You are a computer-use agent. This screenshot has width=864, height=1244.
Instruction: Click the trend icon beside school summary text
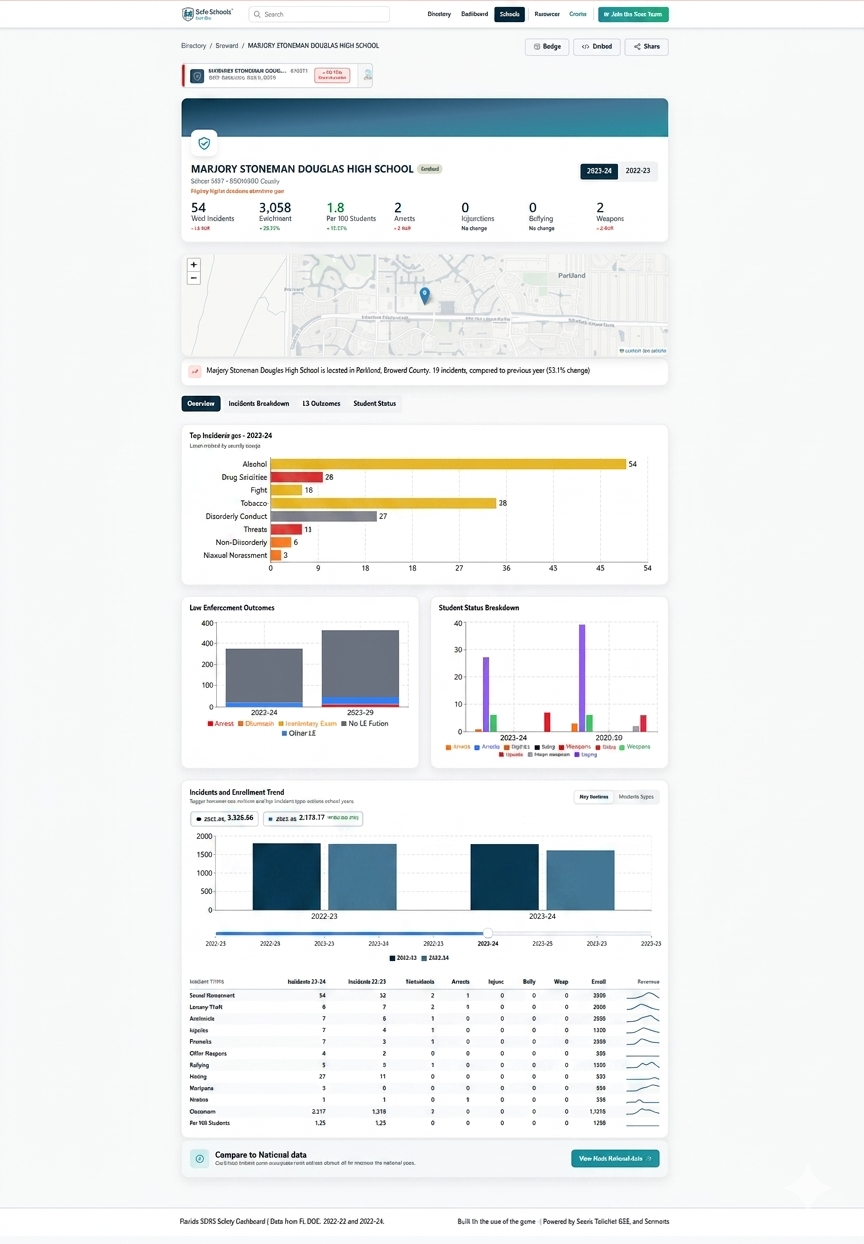tap(194, 371)
